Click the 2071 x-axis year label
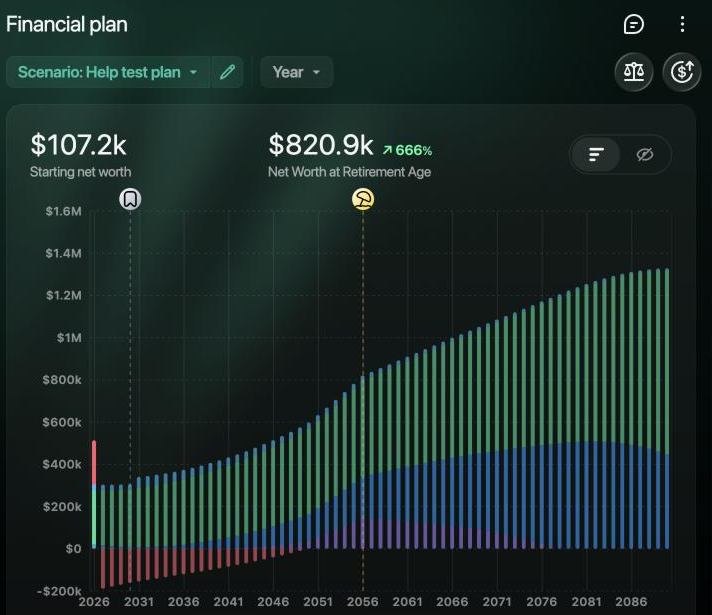 pyautogui.click(x=497, y=602)
